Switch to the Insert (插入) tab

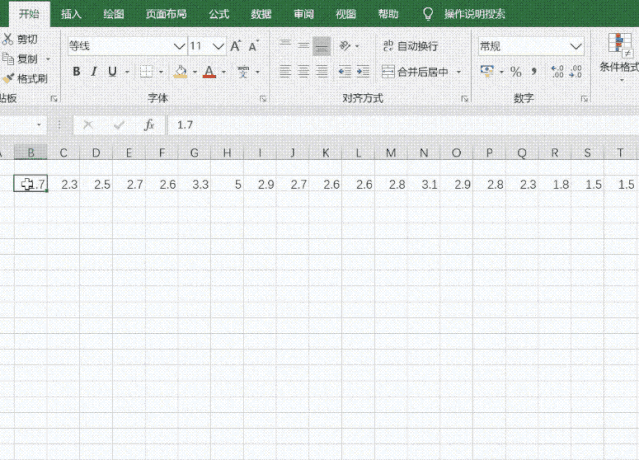coord(71,14)
